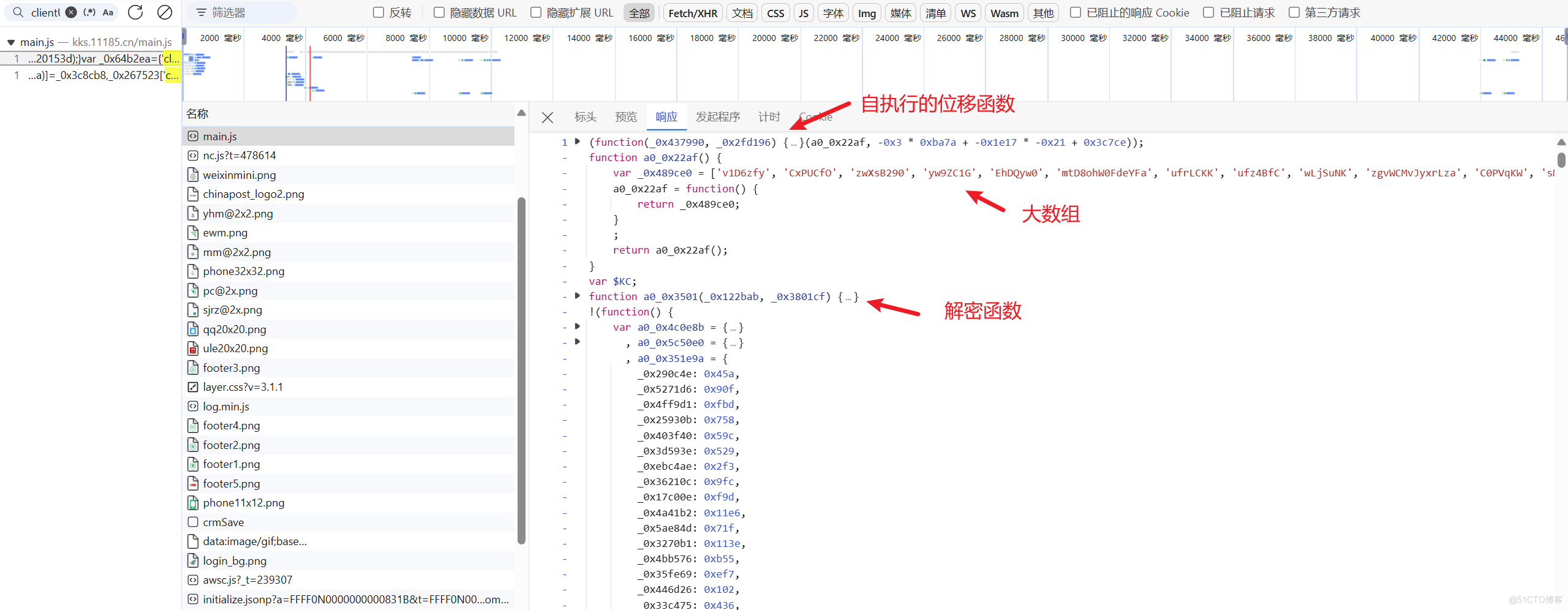Collapse the main.js search result tree
The height and width of the screenshot is (610, 1568).
[10, 42]
